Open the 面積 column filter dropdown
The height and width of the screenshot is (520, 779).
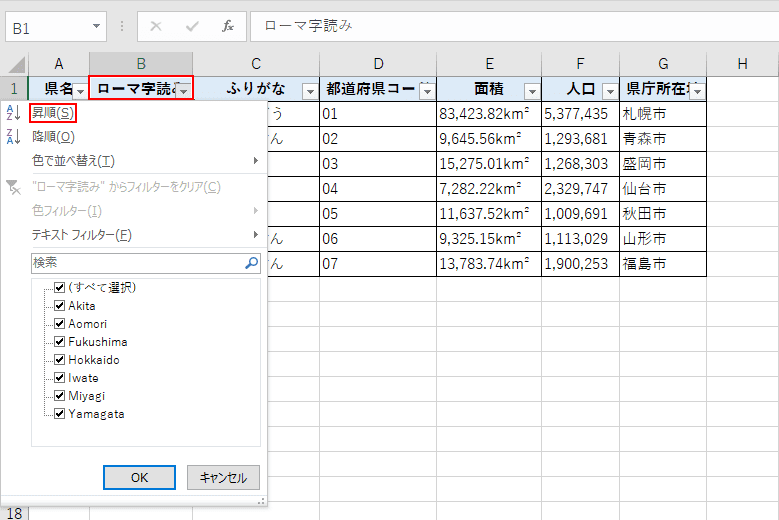coord(532,91)
